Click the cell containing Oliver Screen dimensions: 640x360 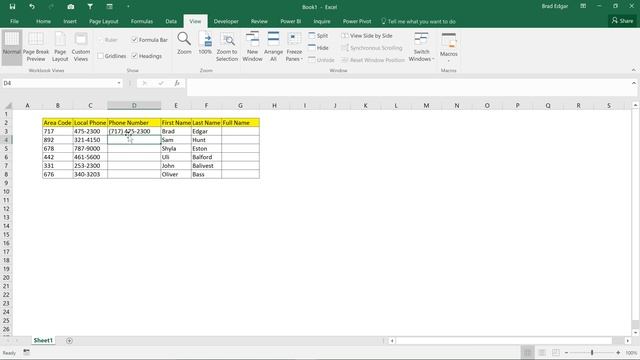pos(176,174)
